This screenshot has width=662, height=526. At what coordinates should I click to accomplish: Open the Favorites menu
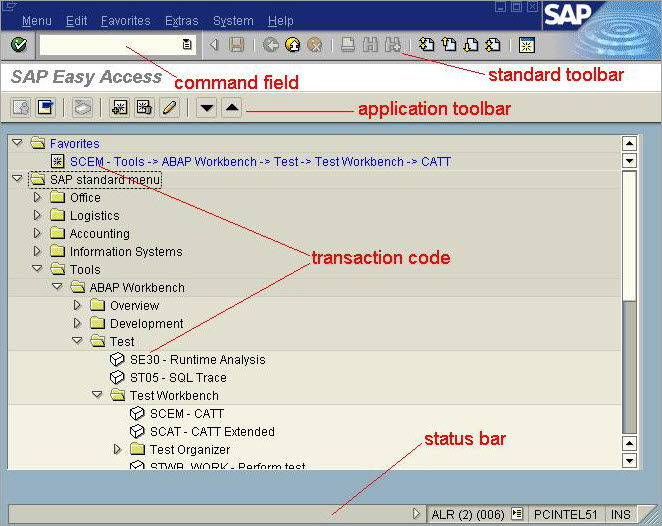tap(125, 21)
